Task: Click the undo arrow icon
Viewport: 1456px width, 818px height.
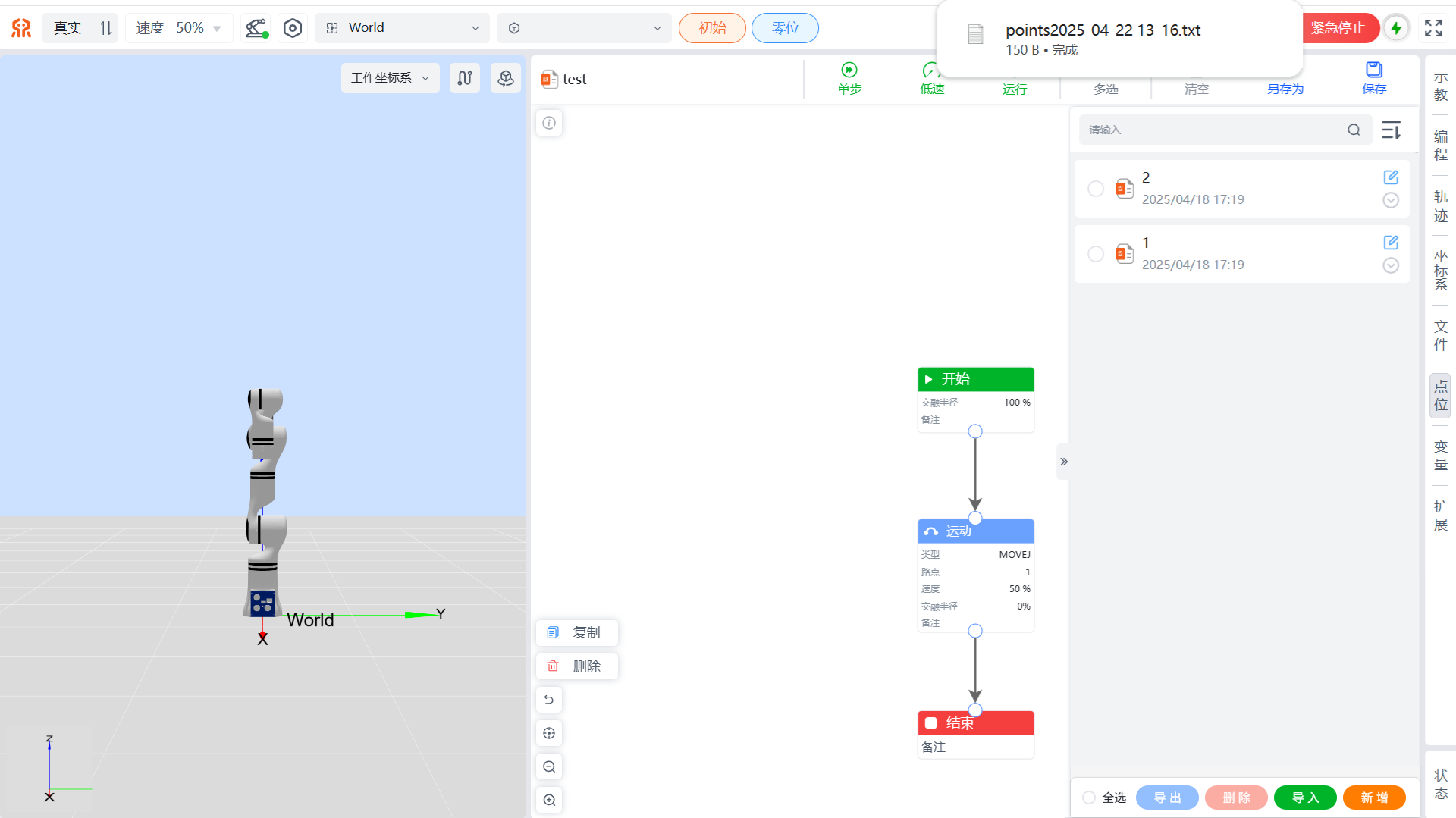Action: pyautogui.click(x=549, y=700)
